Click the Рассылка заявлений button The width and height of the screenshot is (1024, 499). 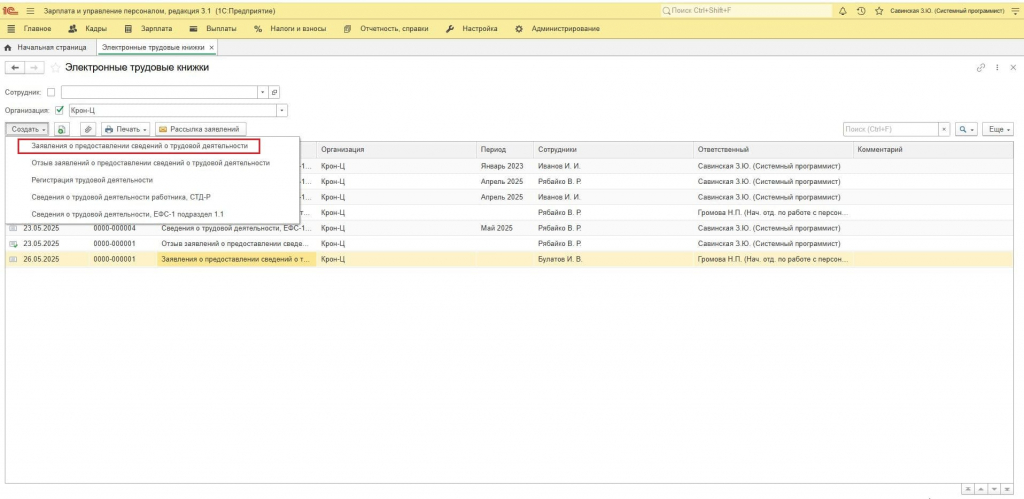click(200, 129)
